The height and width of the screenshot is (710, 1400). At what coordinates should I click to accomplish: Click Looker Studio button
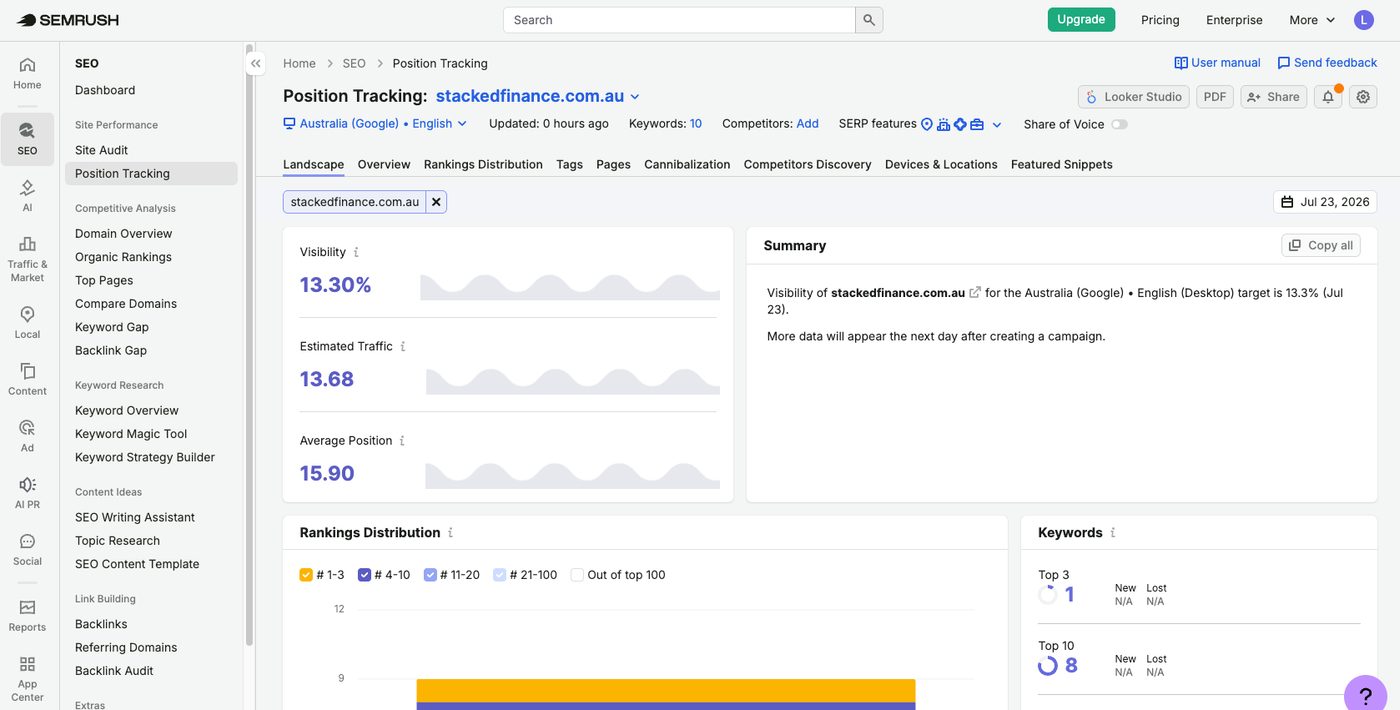(1134, 97)
